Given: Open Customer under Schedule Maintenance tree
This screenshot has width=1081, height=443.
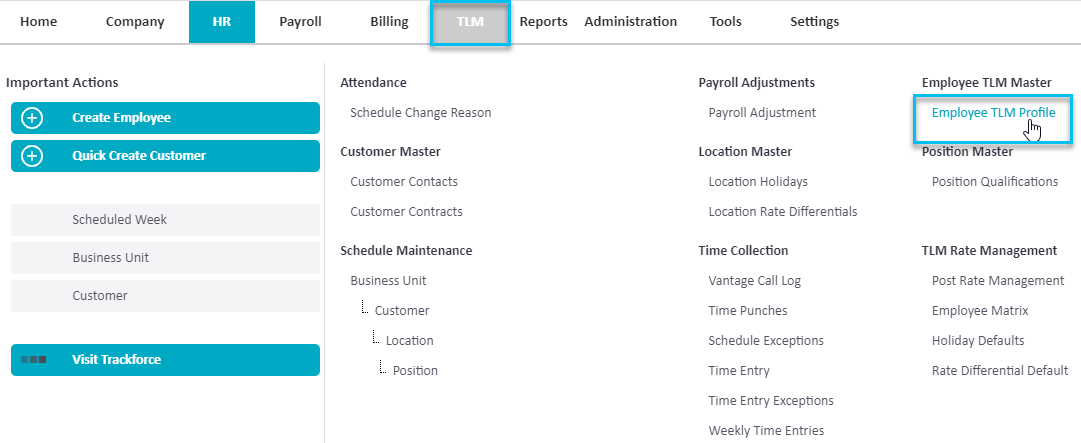Looking at the screenshot, I should click(402, 311).
